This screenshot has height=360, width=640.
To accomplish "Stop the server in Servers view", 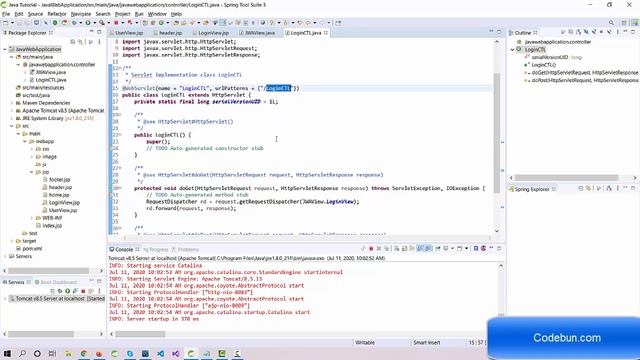I will click(x=83, y=291).
